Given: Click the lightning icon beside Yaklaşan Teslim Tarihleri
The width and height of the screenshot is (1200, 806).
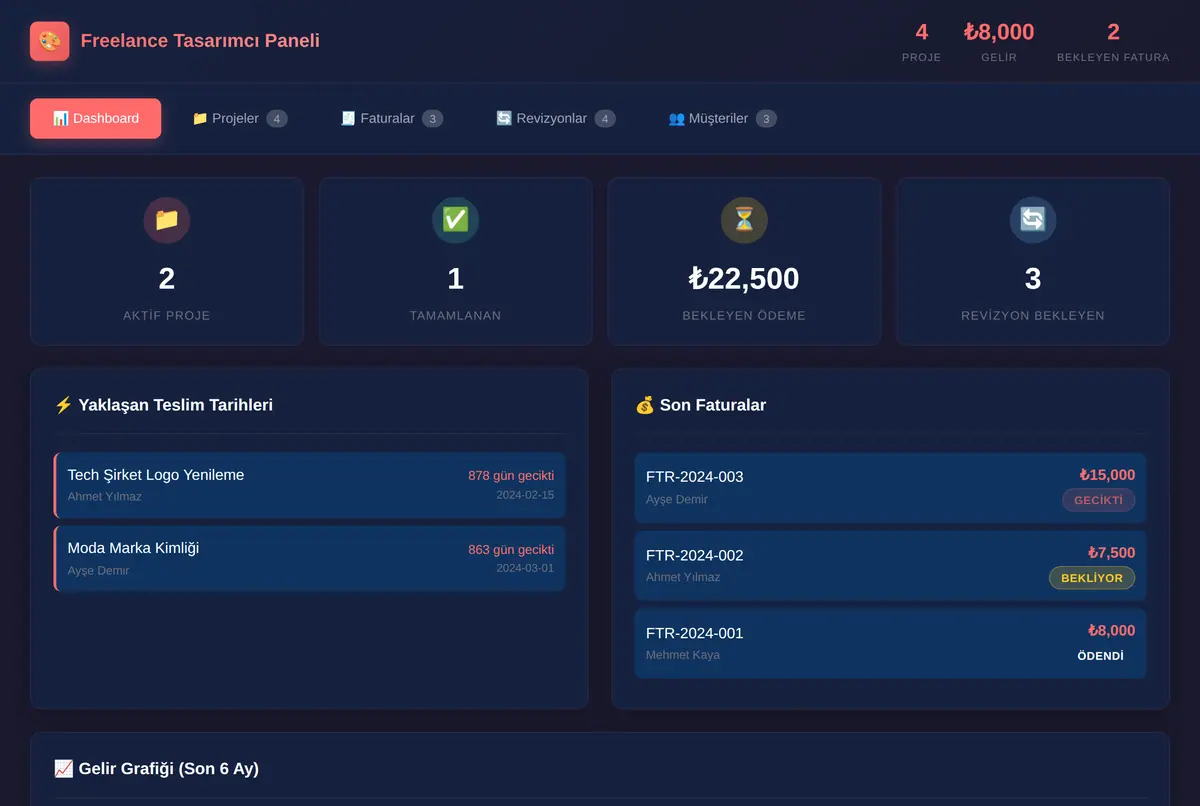Looking at the screenshot, I should (63, 405).
